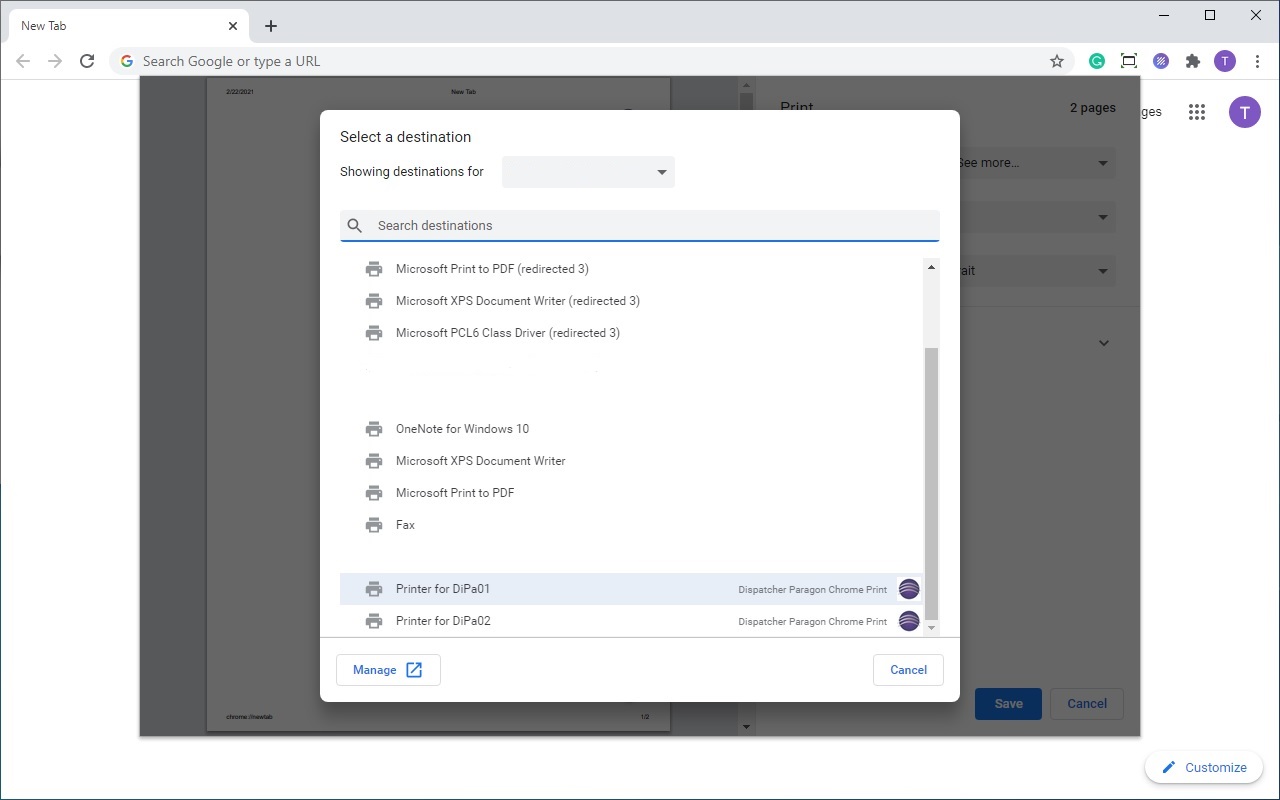Click the magnifier icon in the search bar
Image resolution: width=1280 pixels, height=800 pixels.
click(x=355, y=225)
